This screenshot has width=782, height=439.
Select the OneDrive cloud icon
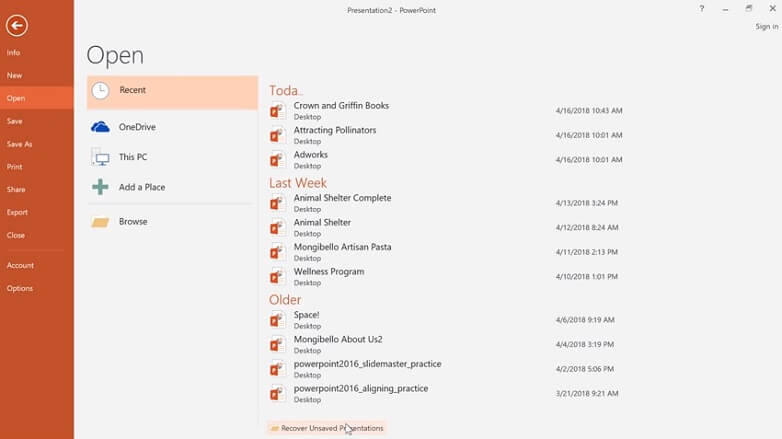(x=100, y=127)
